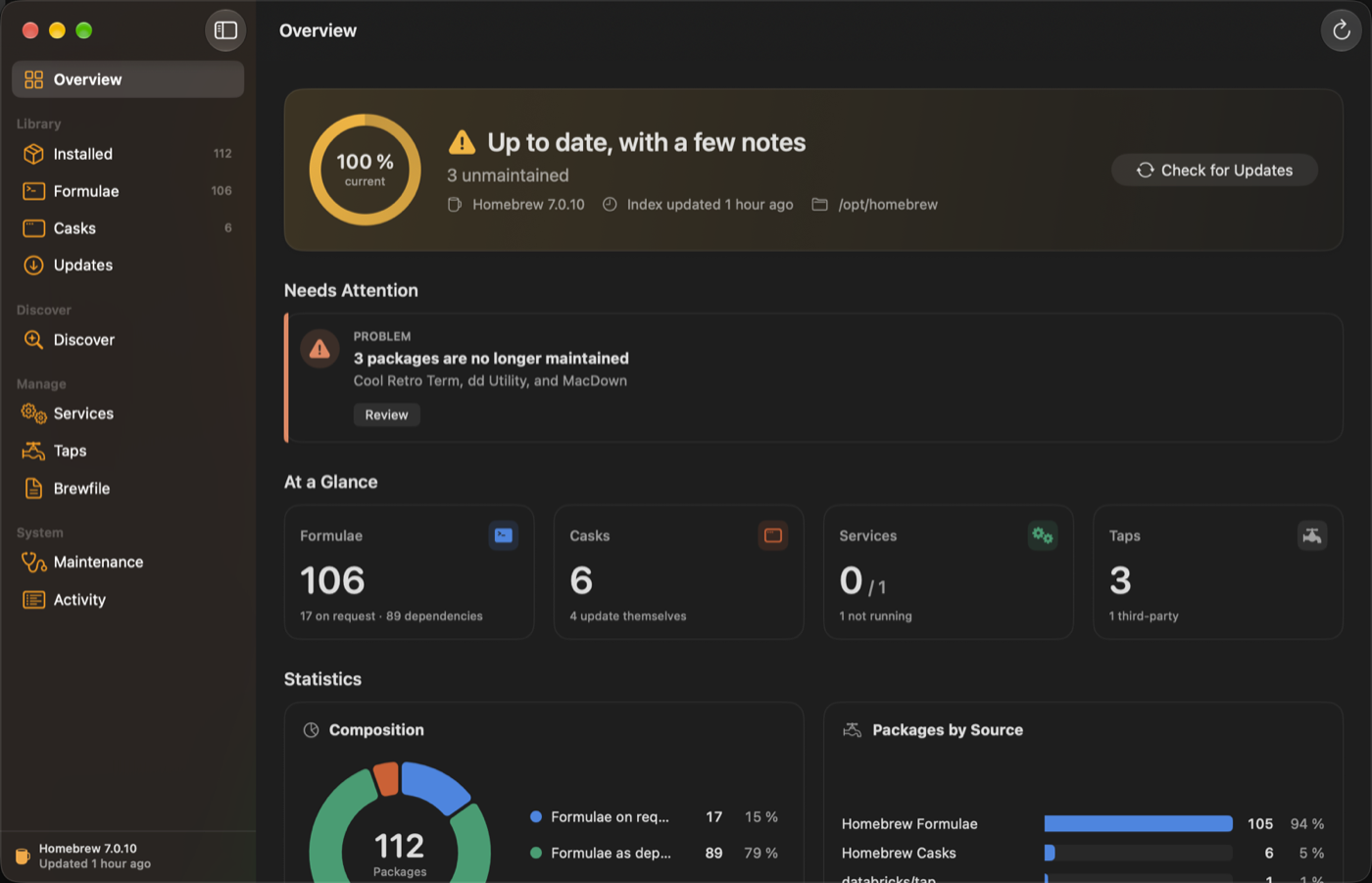Click the Composition heading in Statistics
Image resolution: width=1372 pixels, height=883 pixels.
click(376, 730)
